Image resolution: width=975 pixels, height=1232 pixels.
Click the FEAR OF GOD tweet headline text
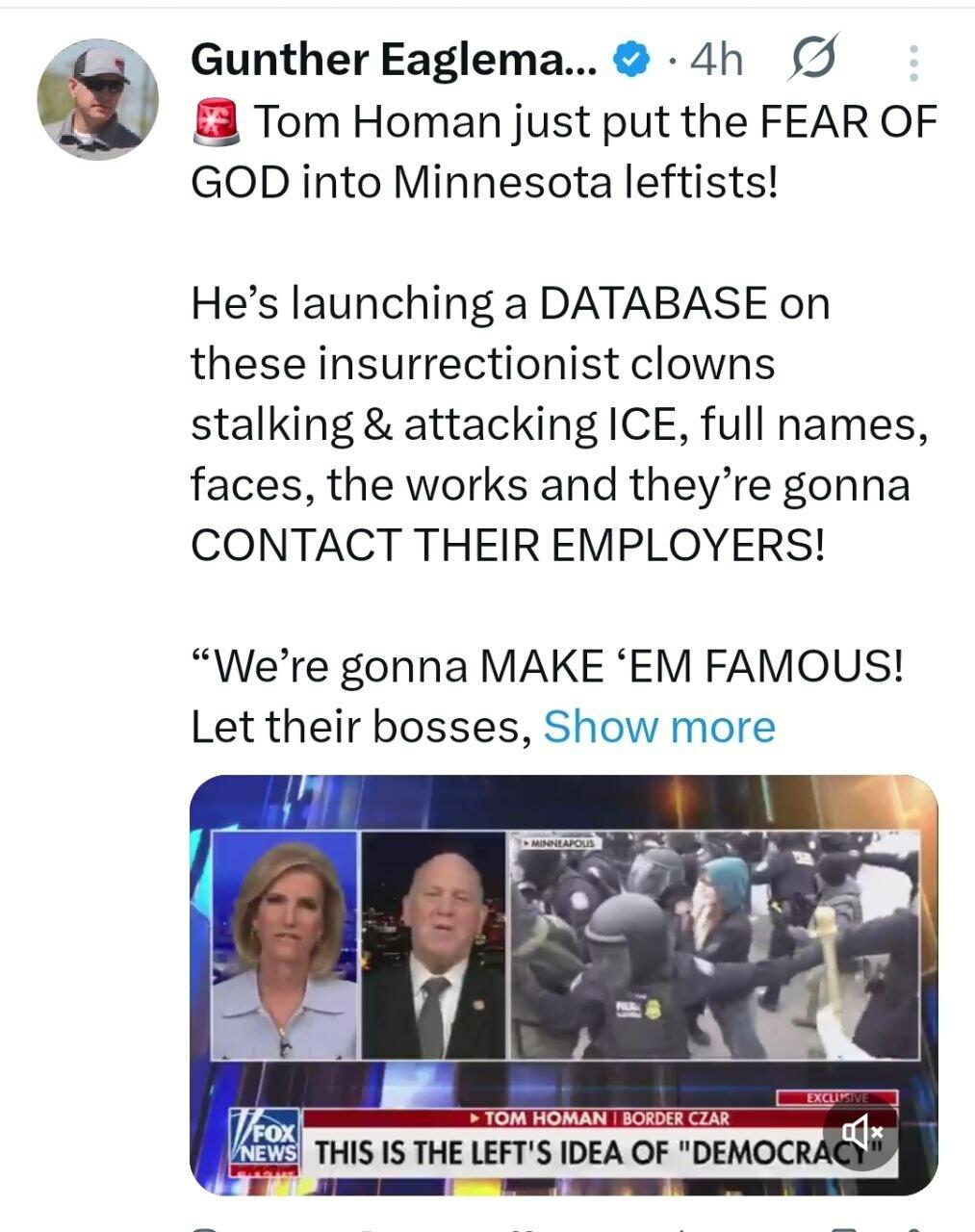[564, 152]
